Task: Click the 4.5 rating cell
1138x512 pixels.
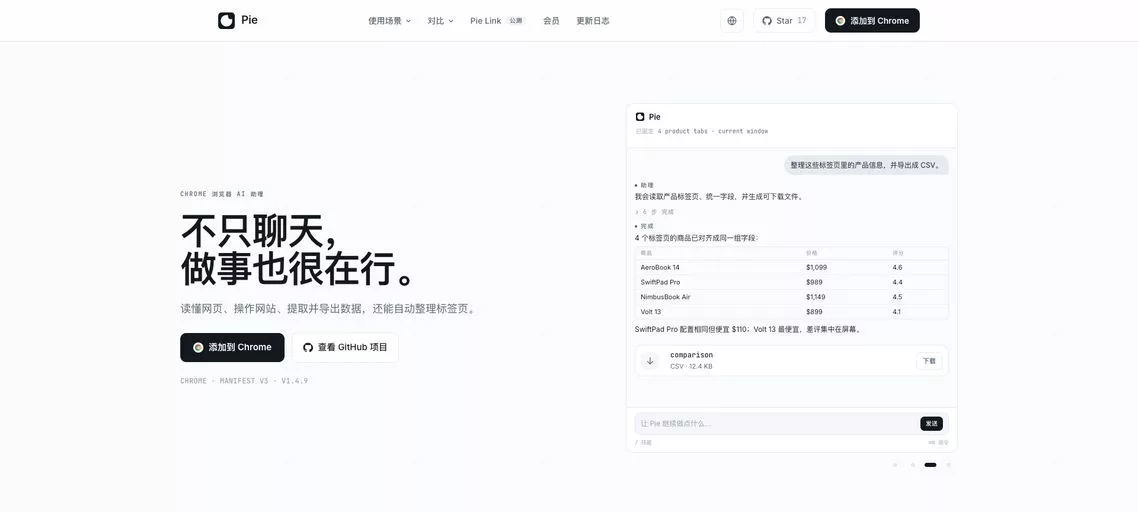Action: point(898,297)
